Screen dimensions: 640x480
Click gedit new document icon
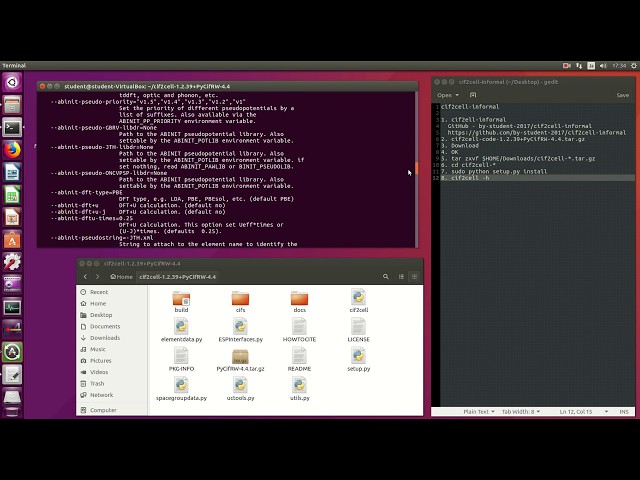pos(473,95)
